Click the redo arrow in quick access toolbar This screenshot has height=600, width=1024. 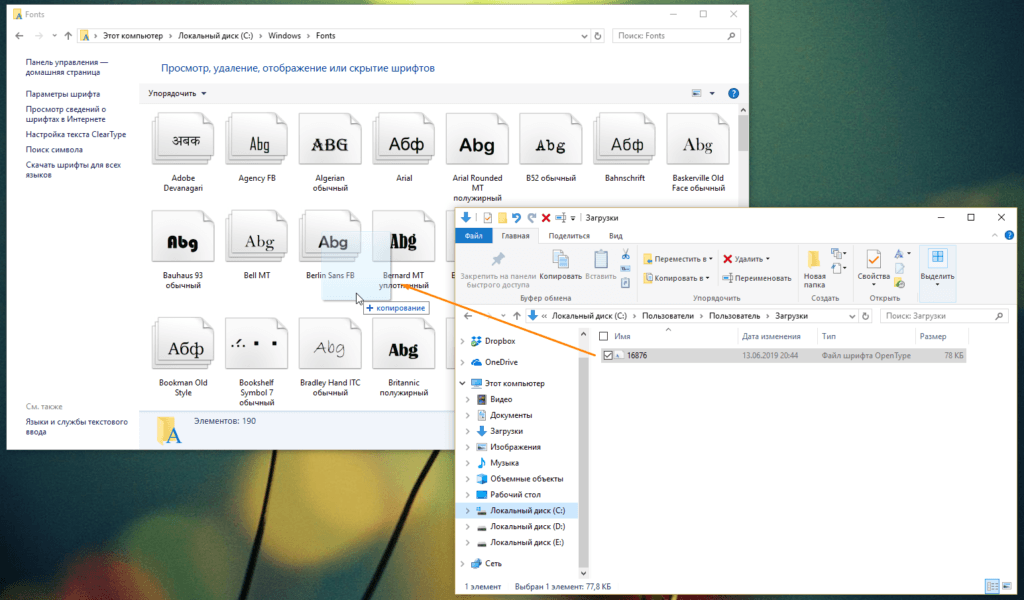(531, 217)
